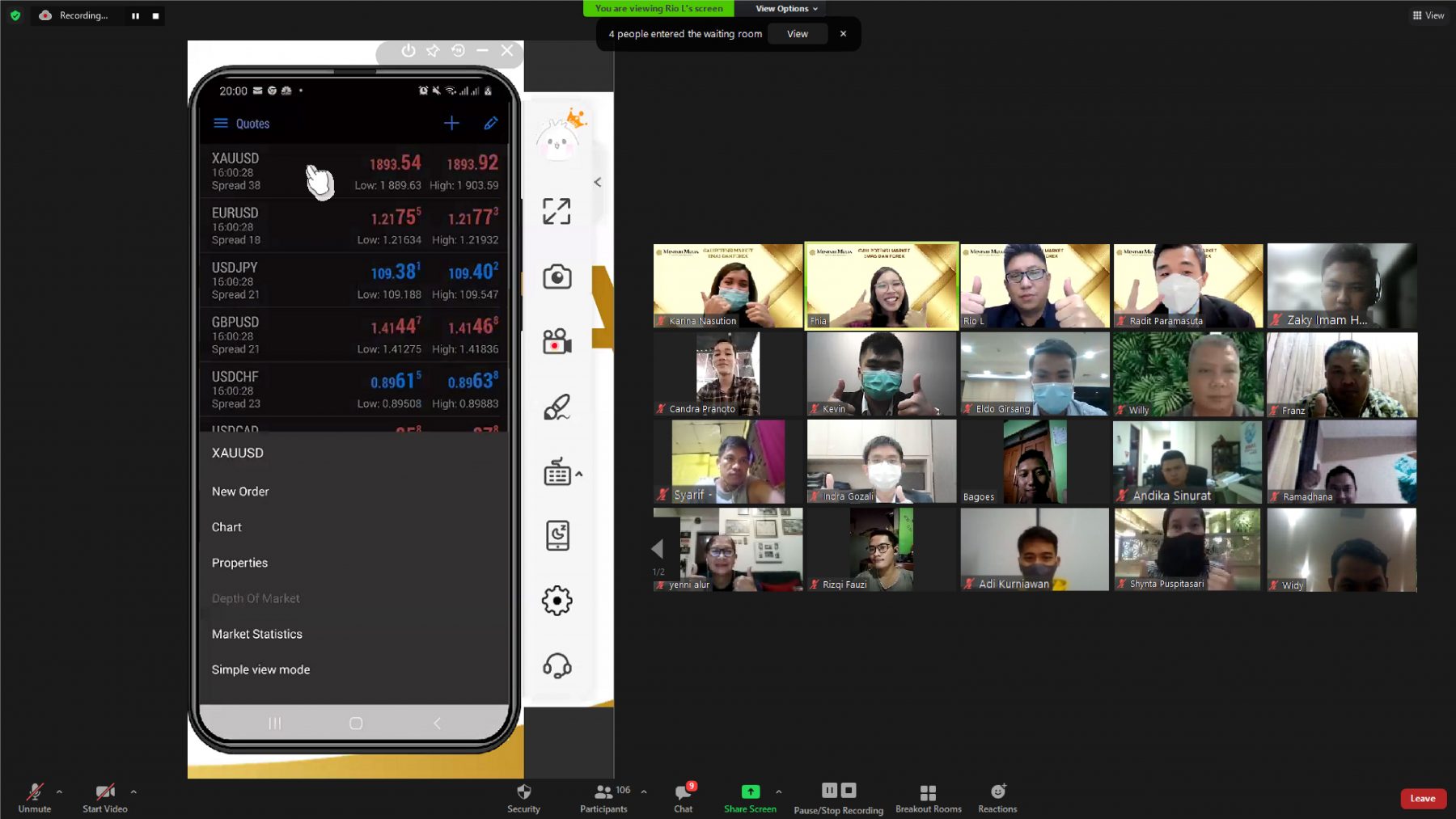The height and width of the screenshot is (819, 1456).
Task: Open the Participants panel
Action: [x=603, y=797]
